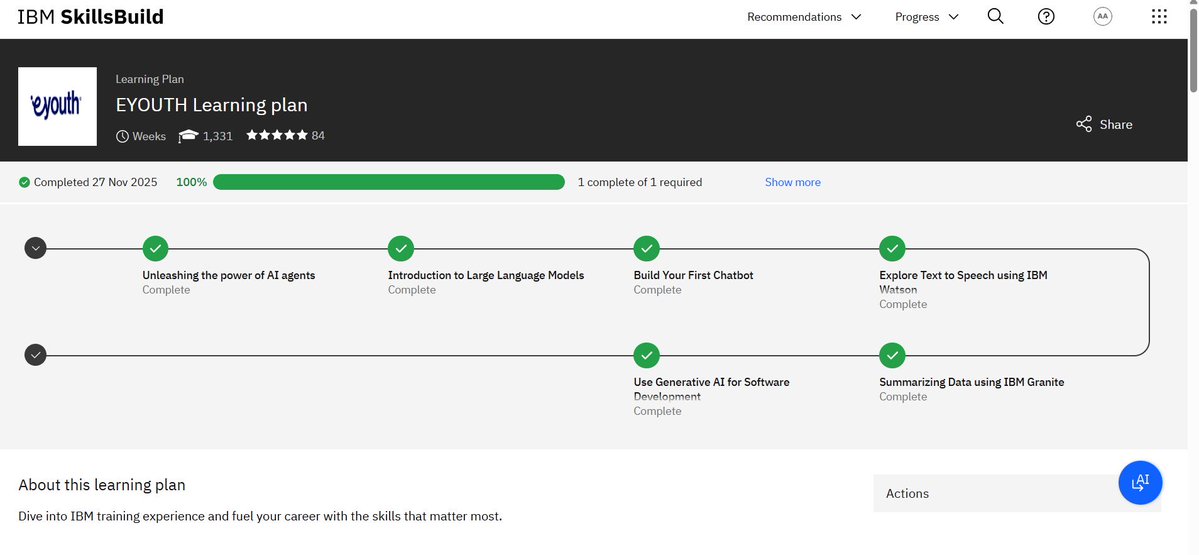Open the Recommendations dropdown menu
Viewport: 1199px width, 555px height.
click(804, 17)
